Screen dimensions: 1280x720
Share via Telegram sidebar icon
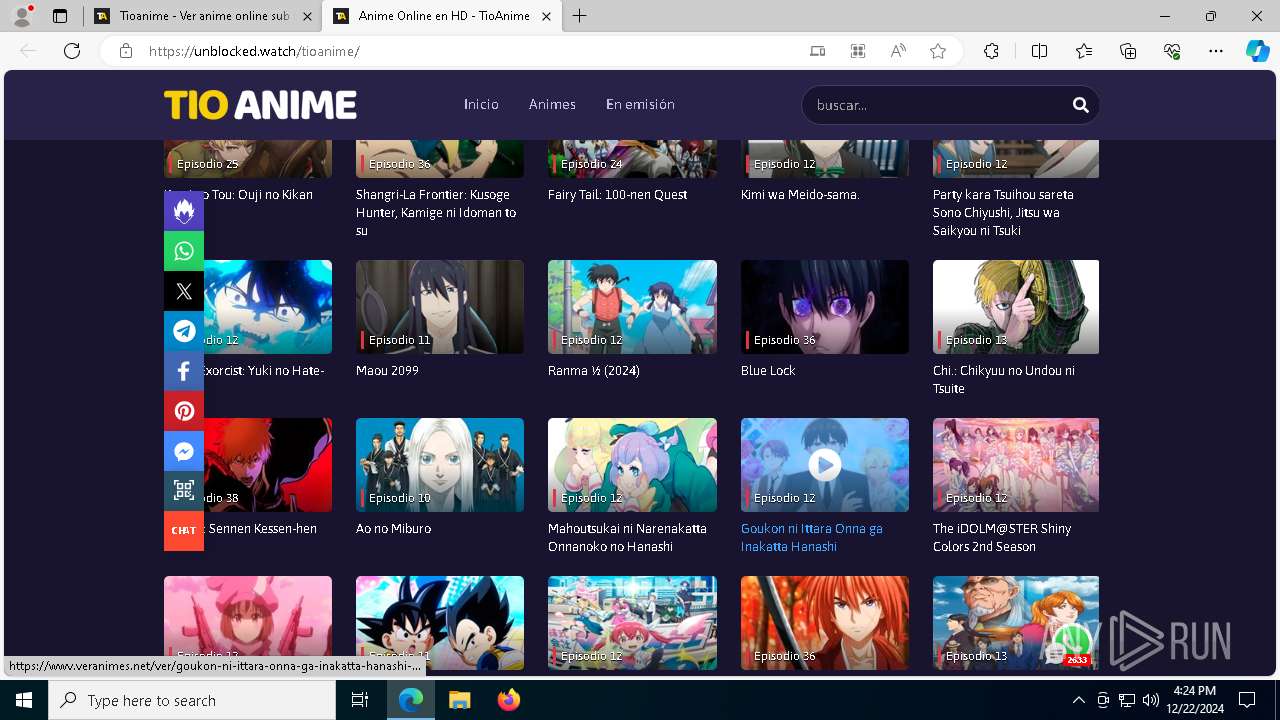pos(184,331)
